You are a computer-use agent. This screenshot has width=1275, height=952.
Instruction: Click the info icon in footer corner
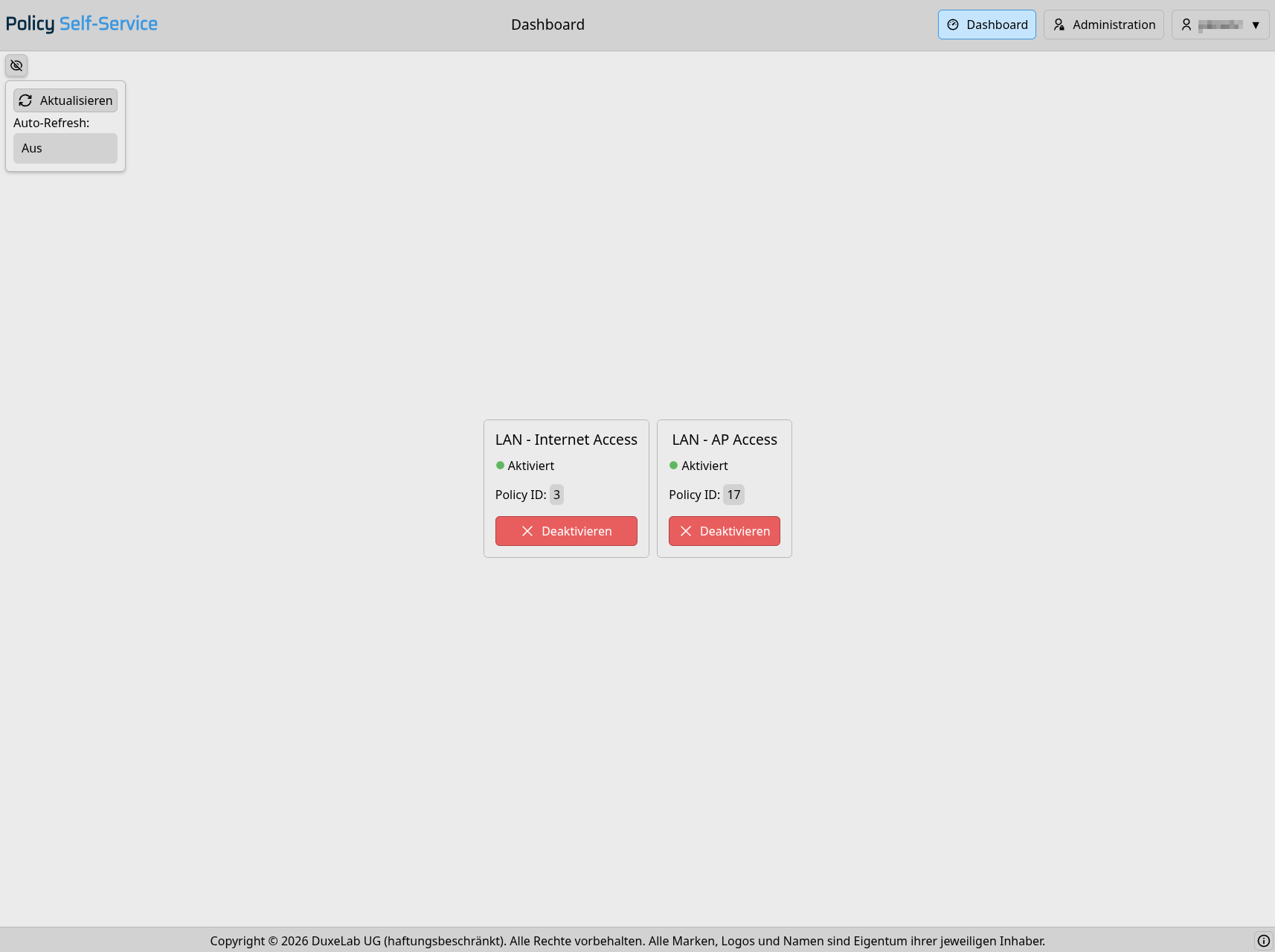(x=1263, y=941)
